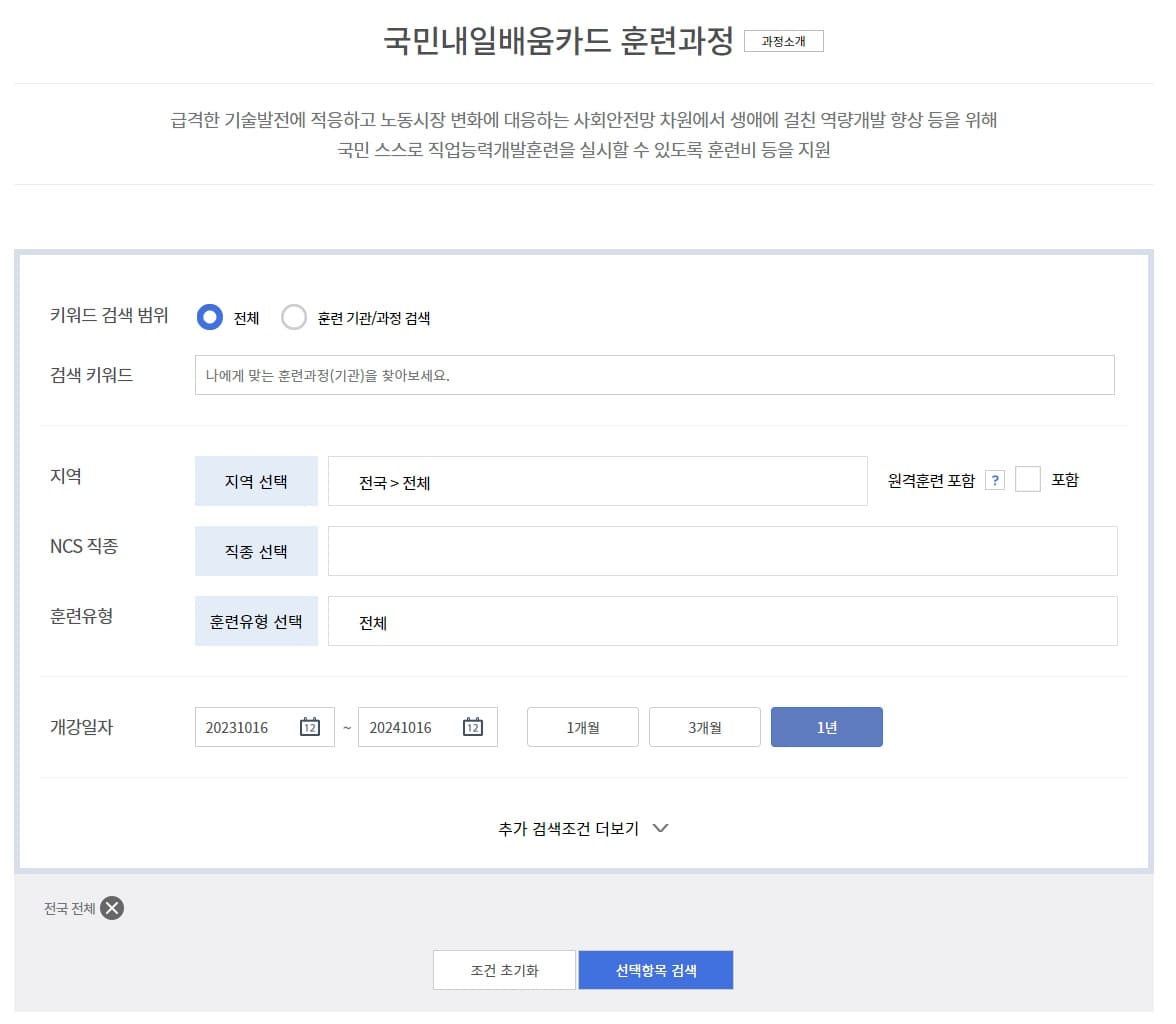Open the 직종 선택 NCS job selector
The height and width of the screenshot is (1024, 1176).
click(x=256, y=550)
